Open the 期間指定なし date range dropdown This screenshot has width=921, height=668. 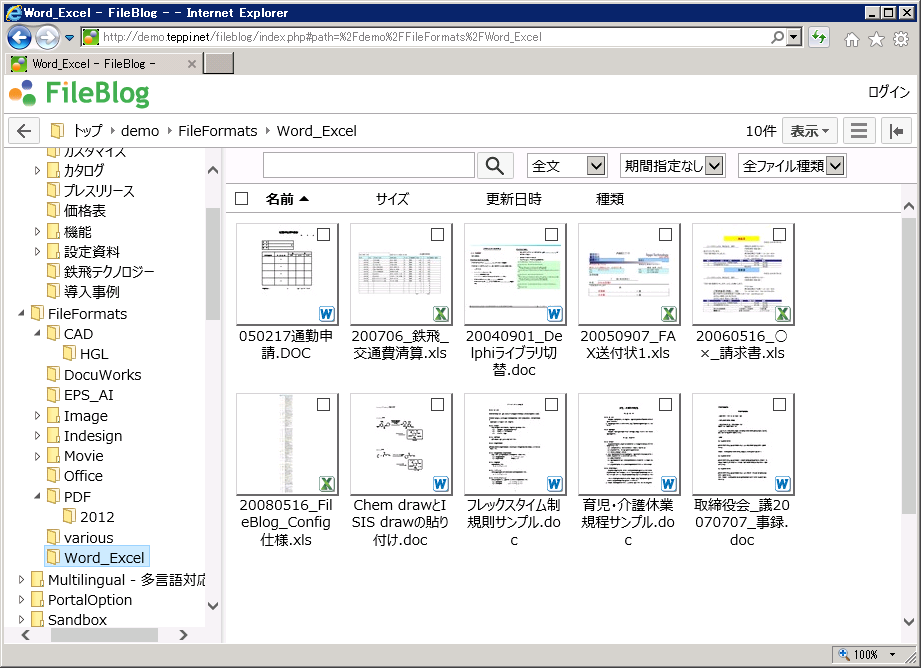coord(673,166)
